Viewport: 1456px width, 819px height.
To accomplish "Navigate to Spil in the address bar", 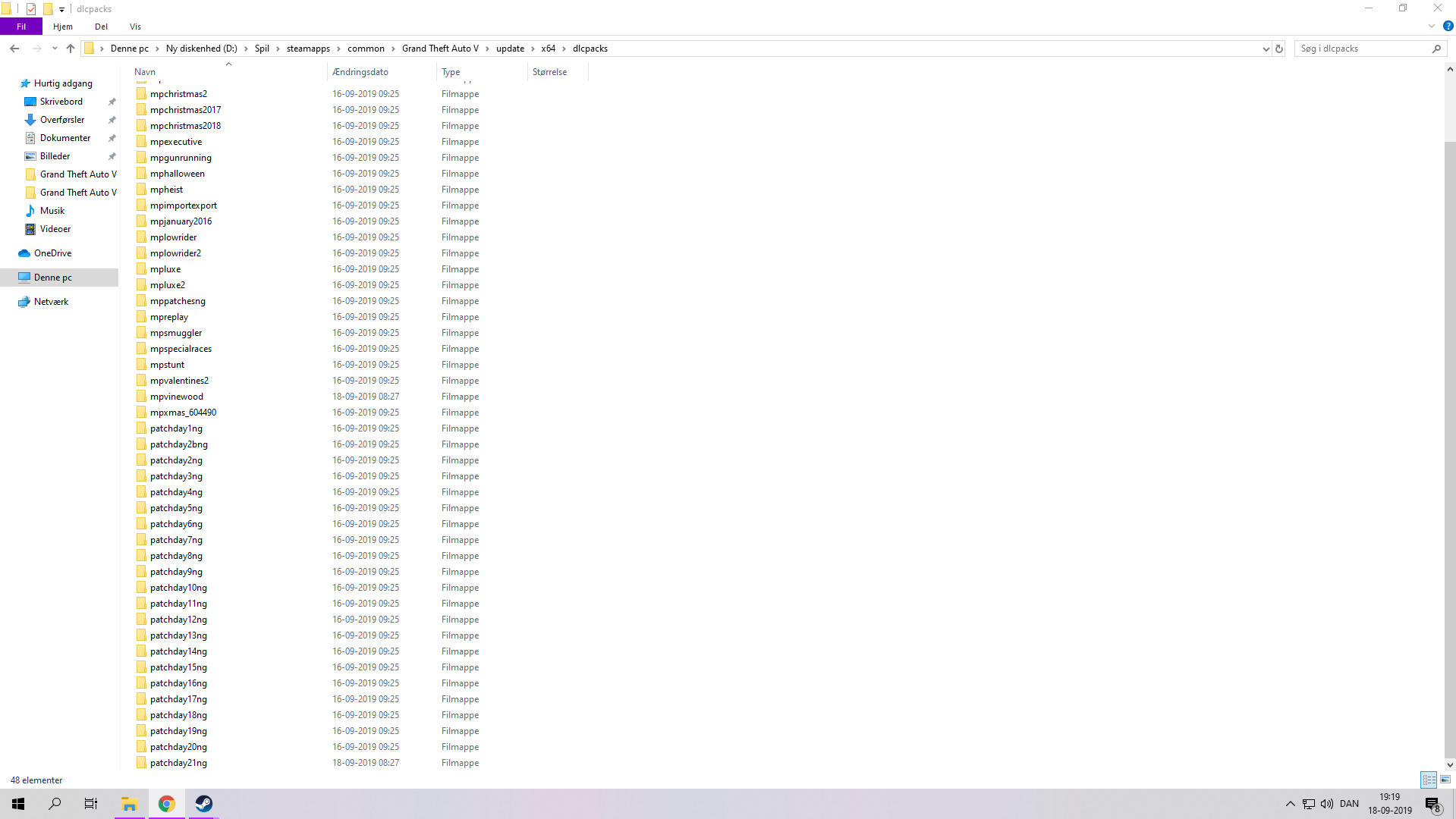I will (262, 49).
